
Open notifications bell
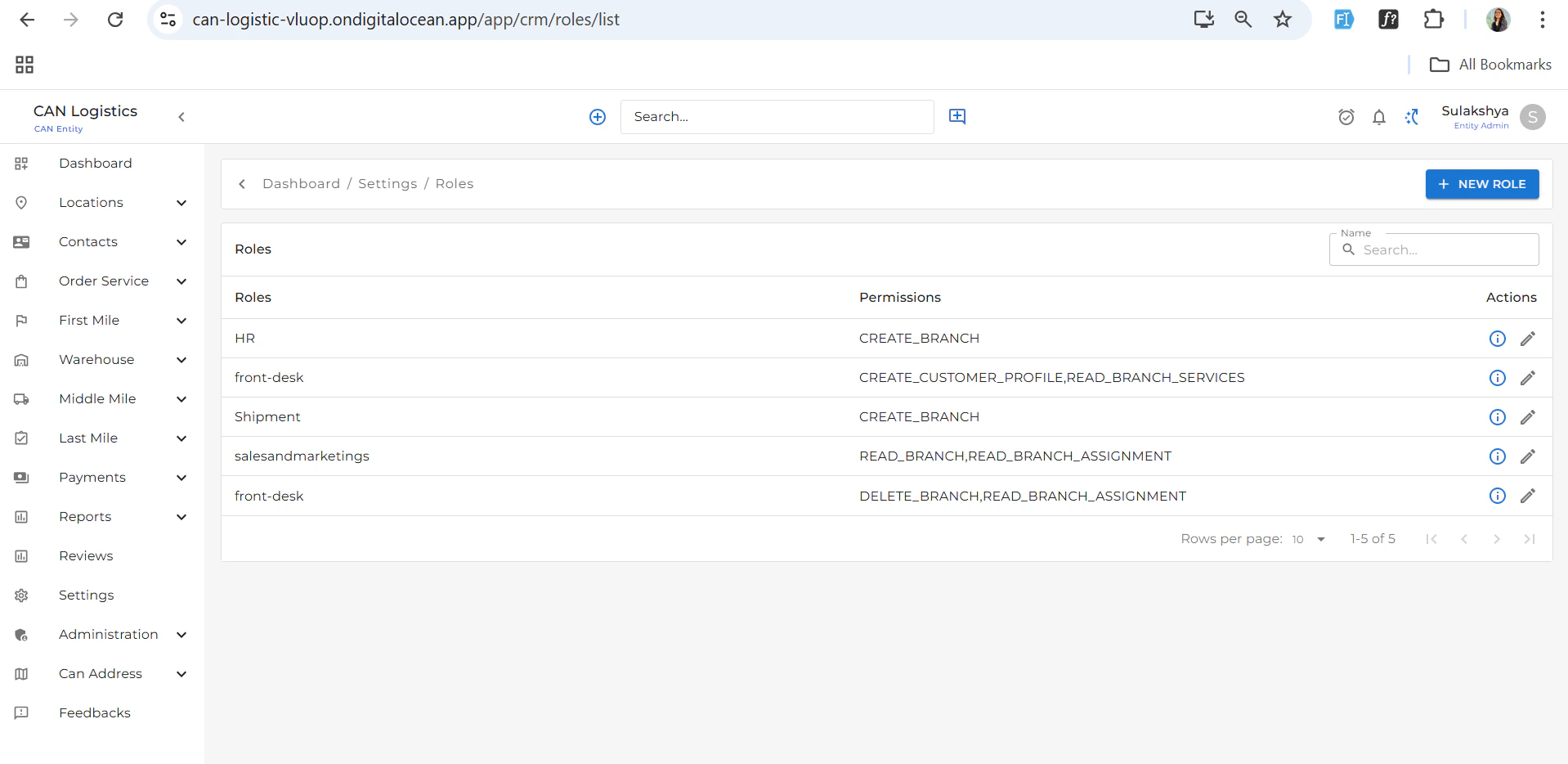click(1379, 117)
